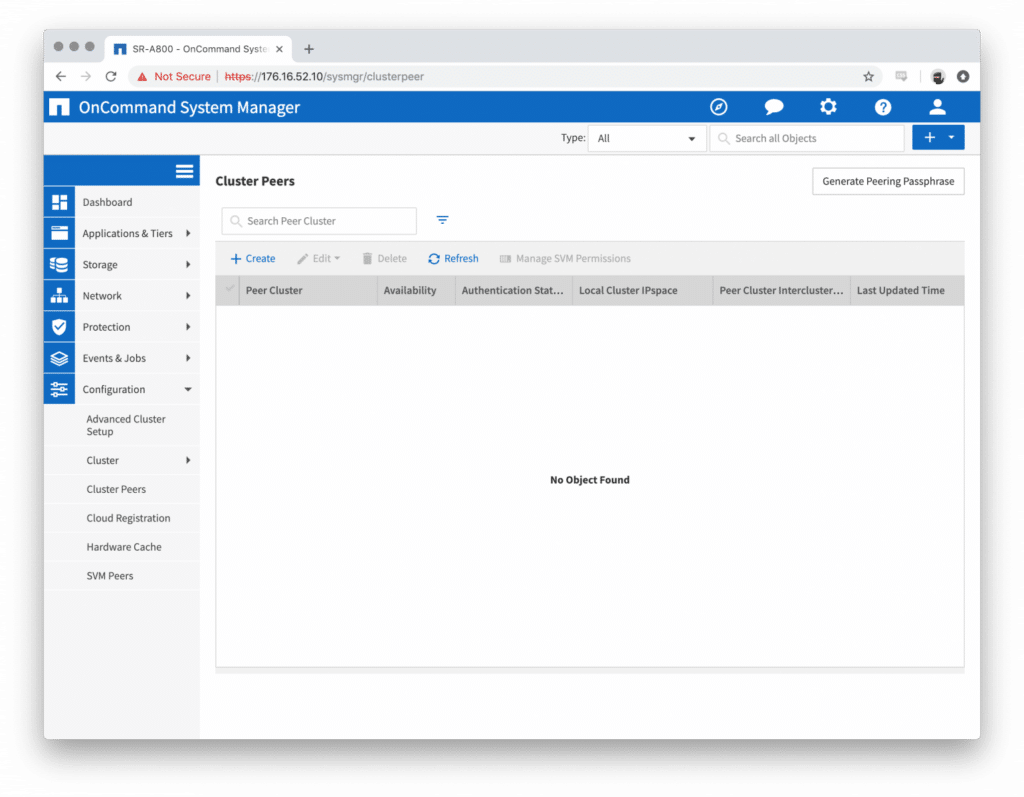Close the SR-A800 browser tab

click(x=280, y=49)
